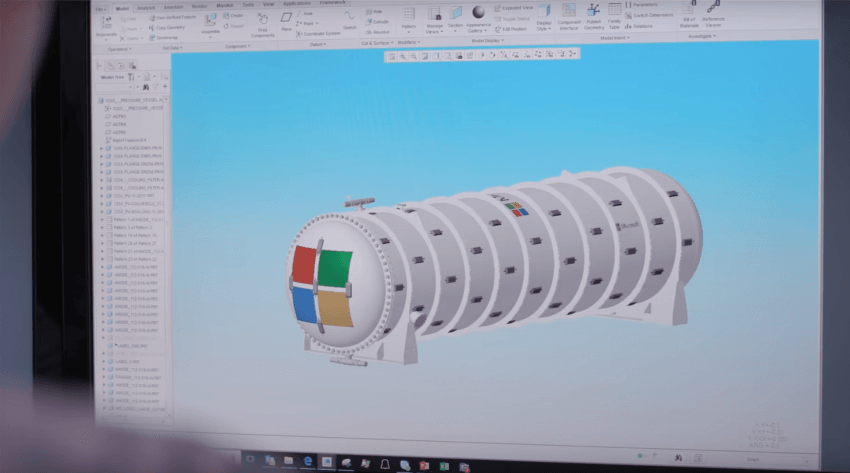Viewport: 850px width, 473px height.
Task: Click Copy Geometry
Action: (166, 28)
